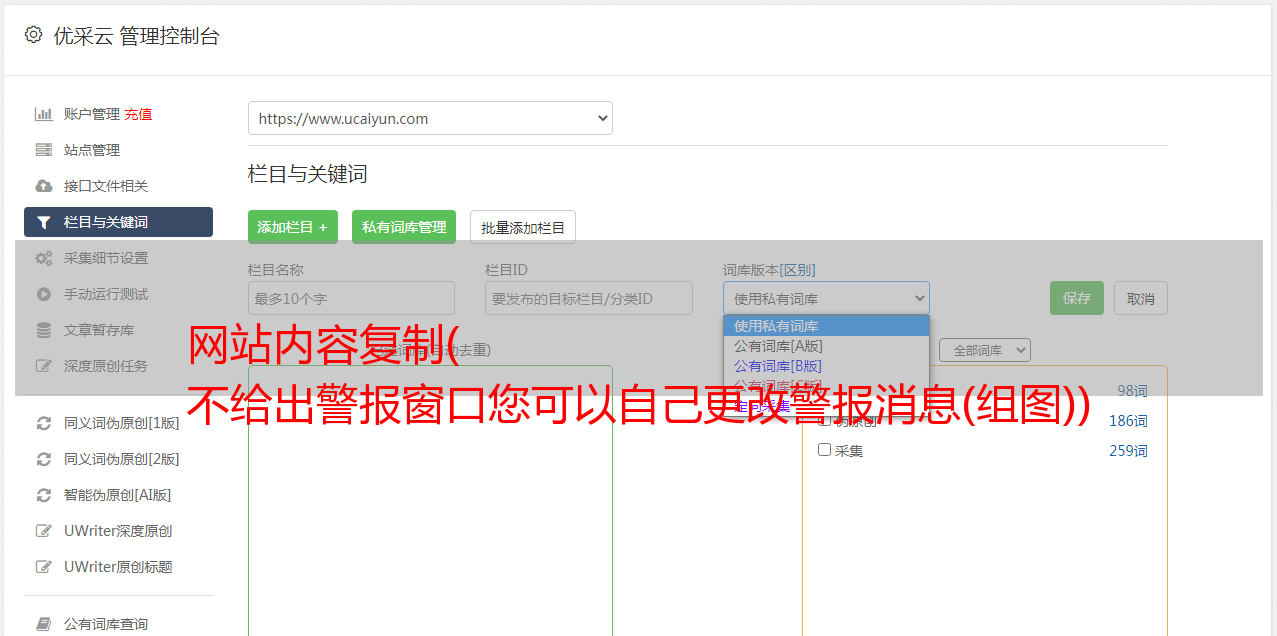The width and height of the screenshot is (1277, 636).
Task: Click the play icon for 手动运行测试
Action: [x=44, y=294]
